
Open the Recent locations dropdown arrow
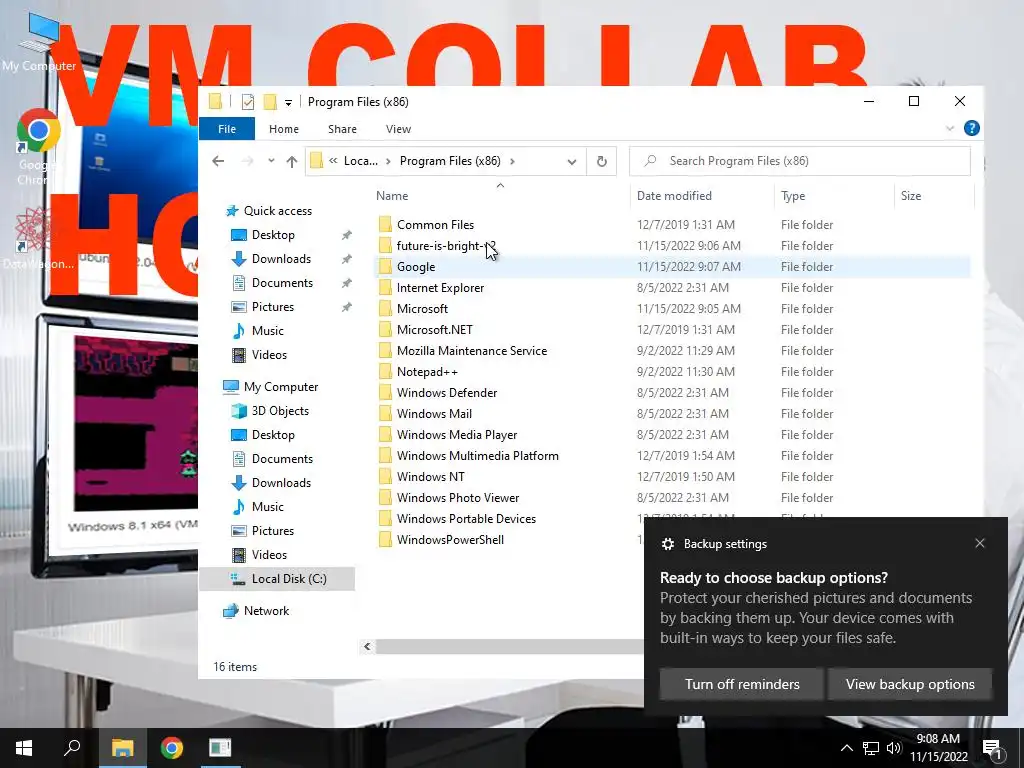(271, 161)
